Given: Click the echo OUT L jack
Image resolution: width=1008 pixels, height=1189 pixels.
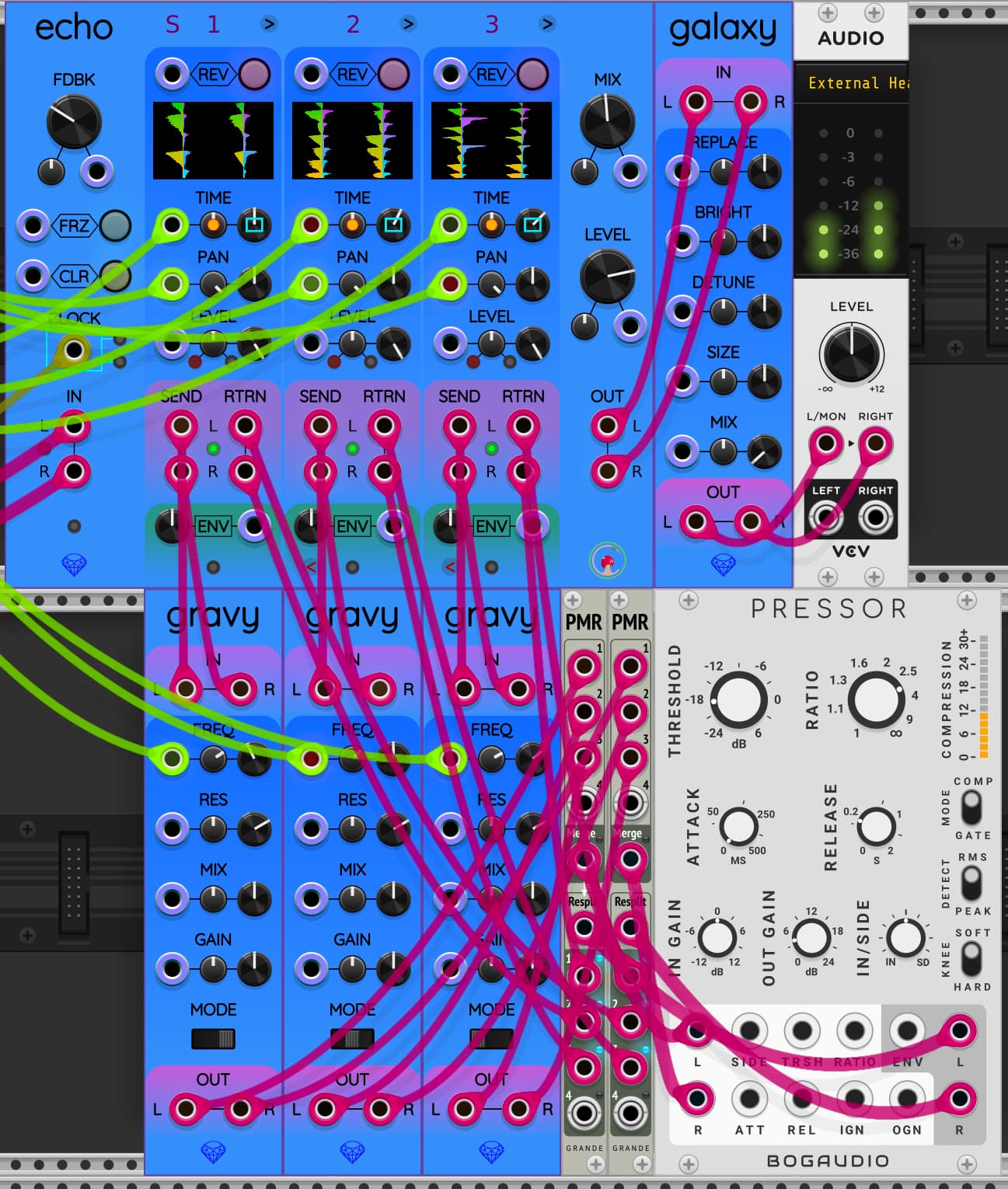Looking at the screenshot, I should (x=607, y=425).
